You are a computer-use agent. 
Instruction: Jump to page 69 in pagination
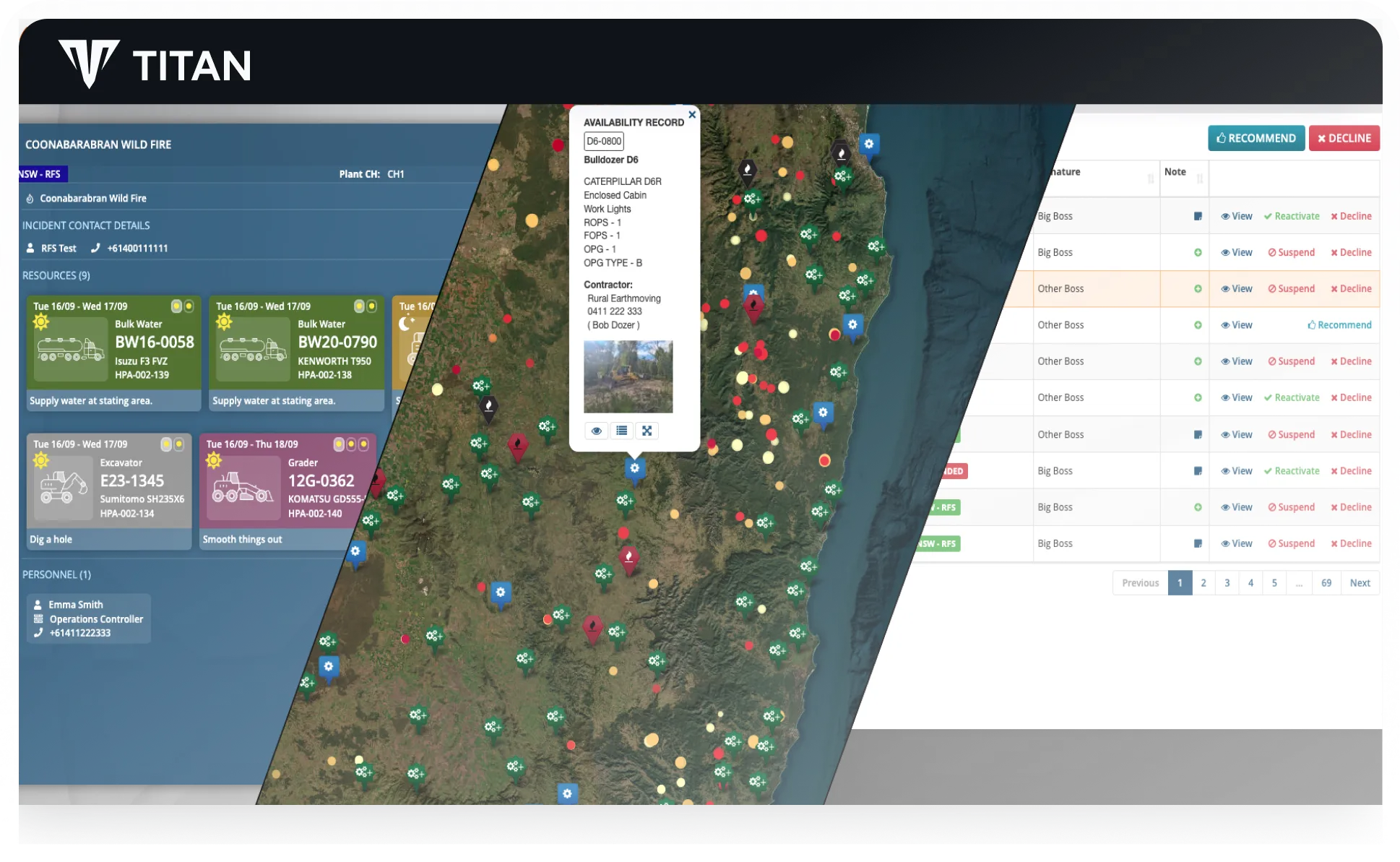tap(1326, 582)
